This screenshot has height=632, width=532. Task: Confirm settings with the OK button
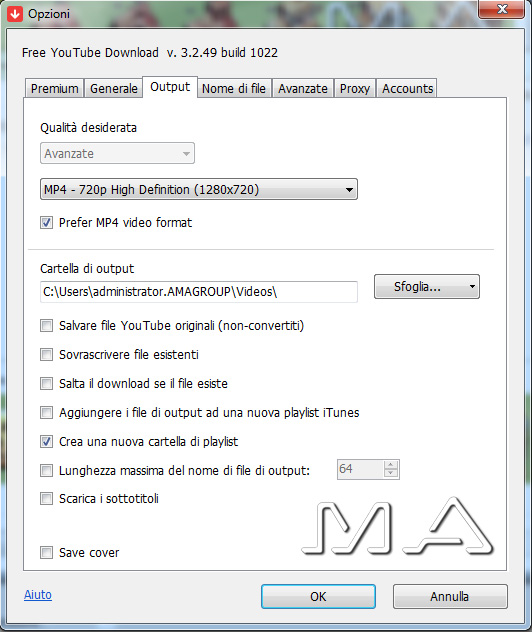point(318,597)
